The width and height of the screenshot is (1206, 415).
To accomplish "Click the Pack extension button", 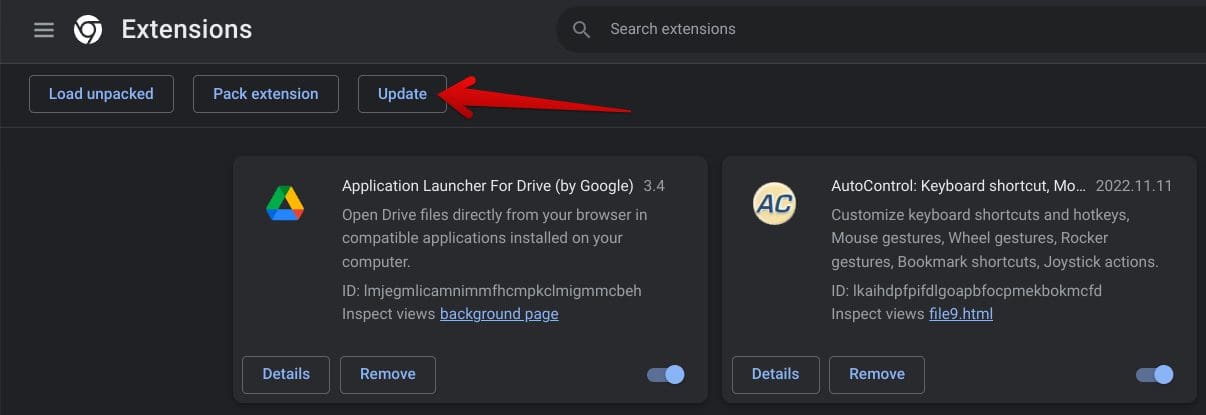I will (266, 94).
